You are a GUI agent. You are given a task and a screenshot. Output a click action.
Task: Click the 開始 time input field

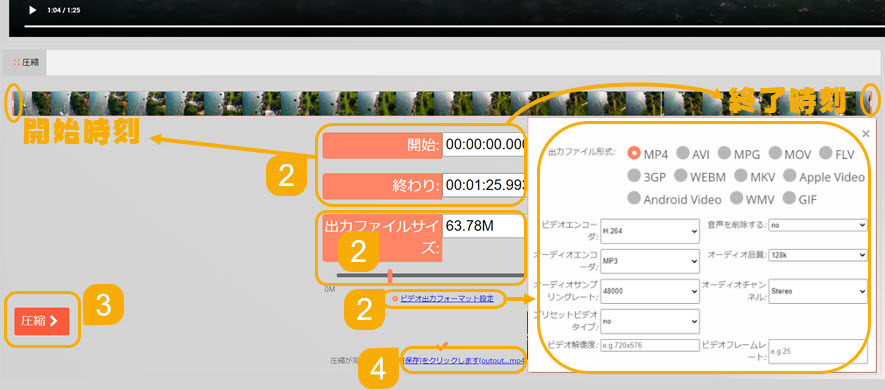pos(484,145)
